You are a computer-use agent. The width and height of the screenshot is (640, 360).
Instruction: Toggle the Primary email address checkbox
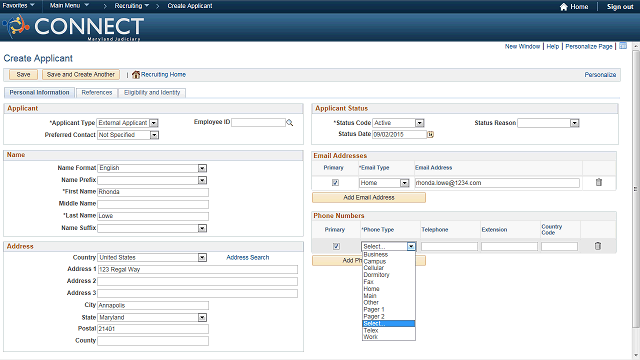click(x=335, y=183)
